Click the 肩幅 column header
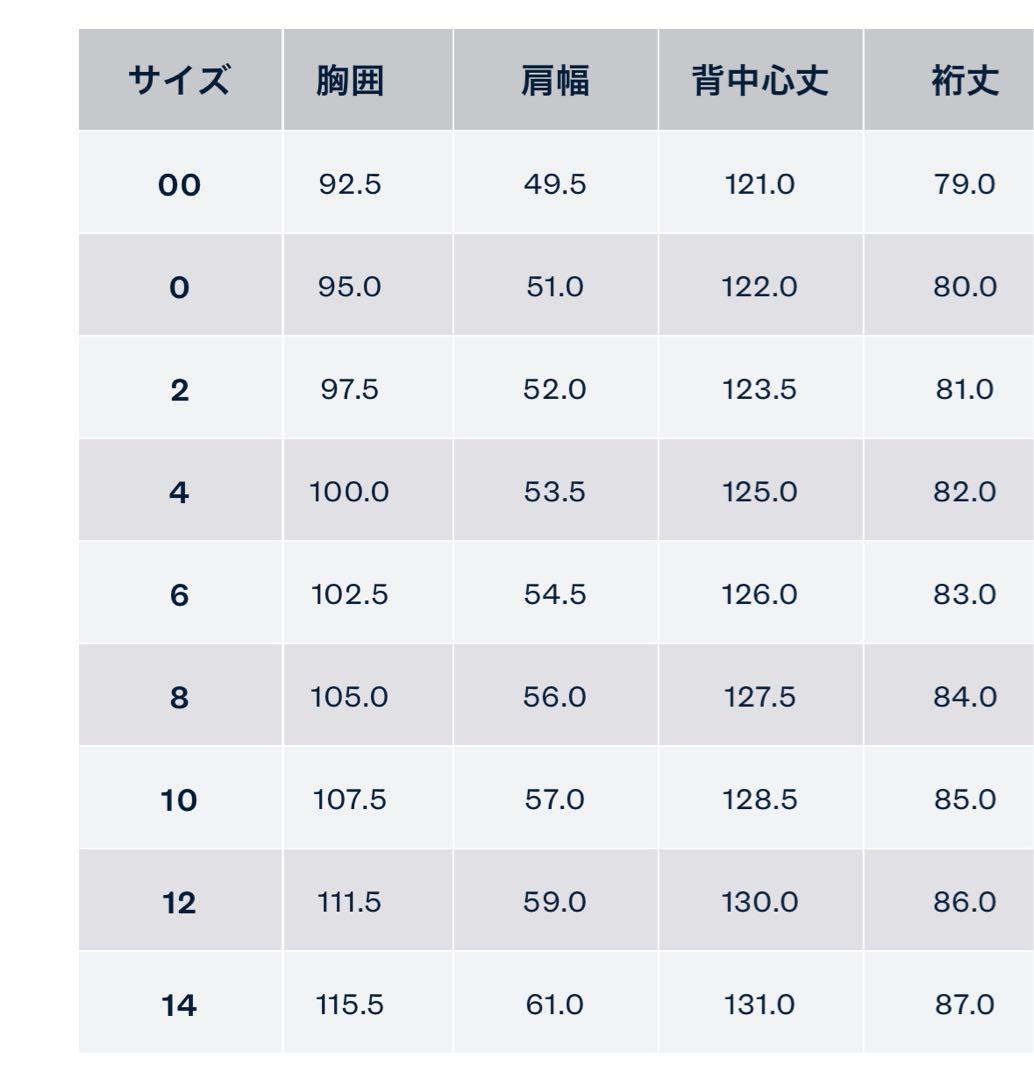The height and width of the screenshot is (1080, 1034). click(x=555, y=81)
